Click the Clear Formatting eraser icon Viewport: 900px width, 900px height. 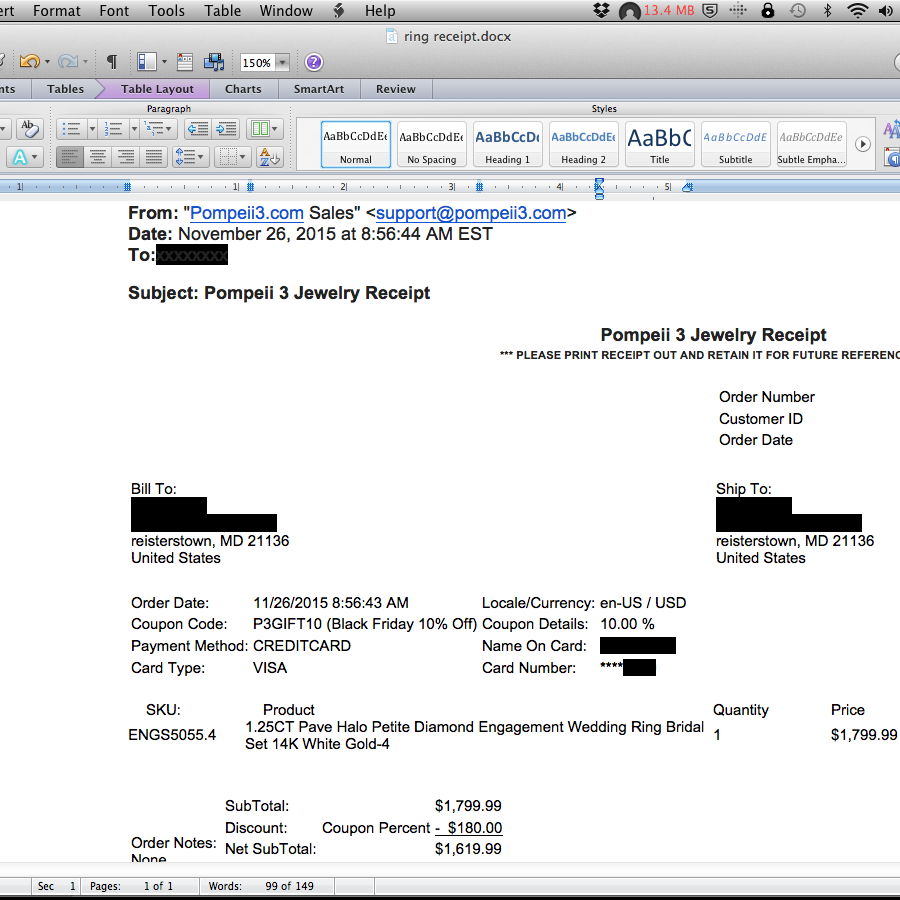click(x=29, y=129)
